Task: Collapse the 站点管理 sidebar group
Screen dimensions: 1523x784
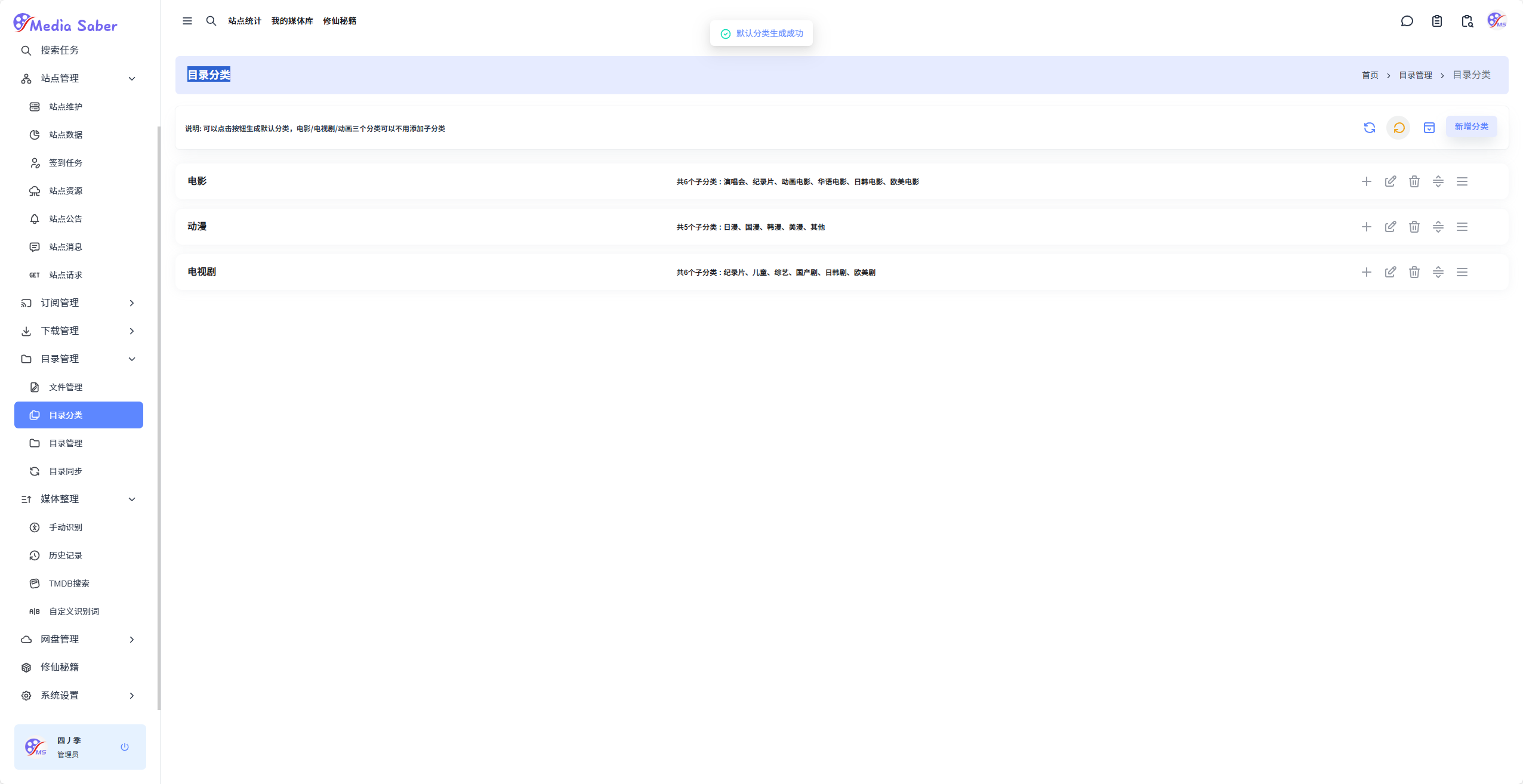Action: pos(132,79)
